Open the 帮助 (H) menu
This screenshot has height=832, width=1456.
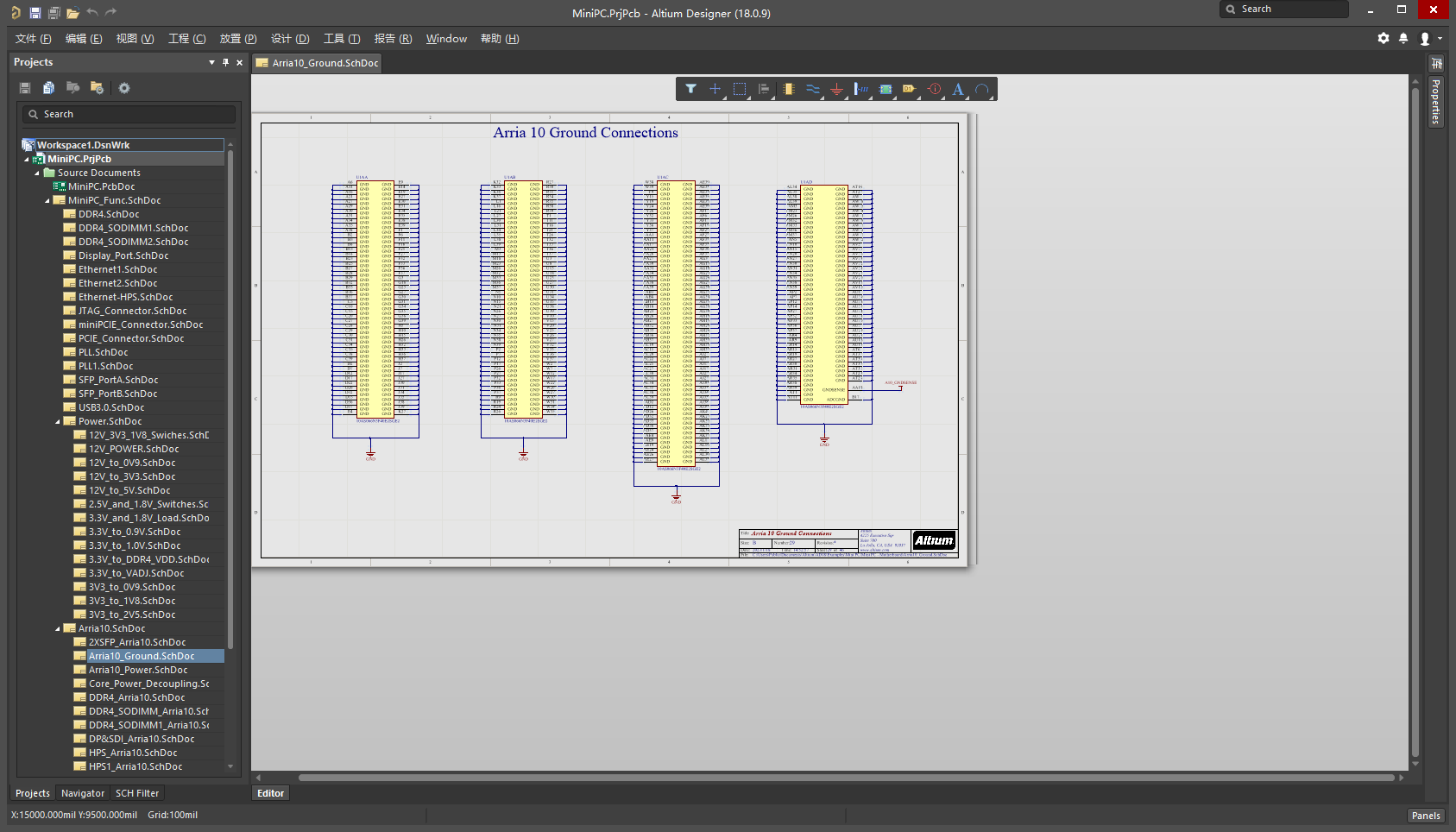coord(500,39)
